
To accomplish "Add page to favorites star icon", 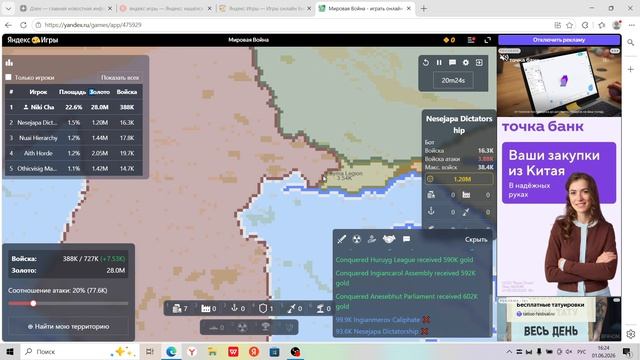I will 569,25.
